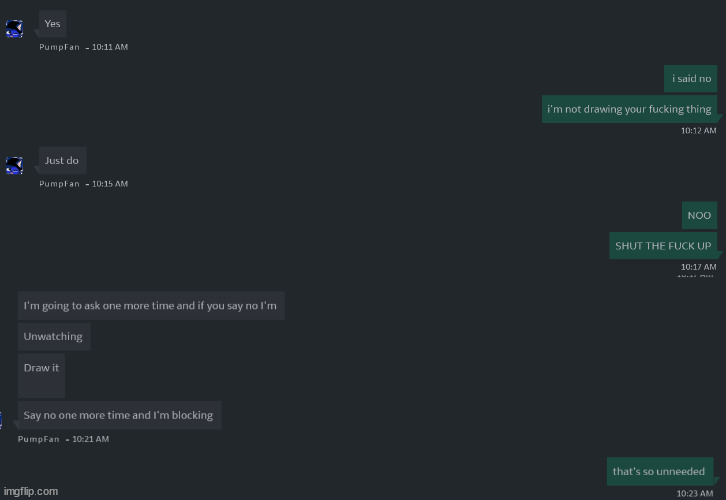Viewport: 726px width, 500px height.
Task: Click PumpFan username at 10:11 AM
Action: point(60,47)
